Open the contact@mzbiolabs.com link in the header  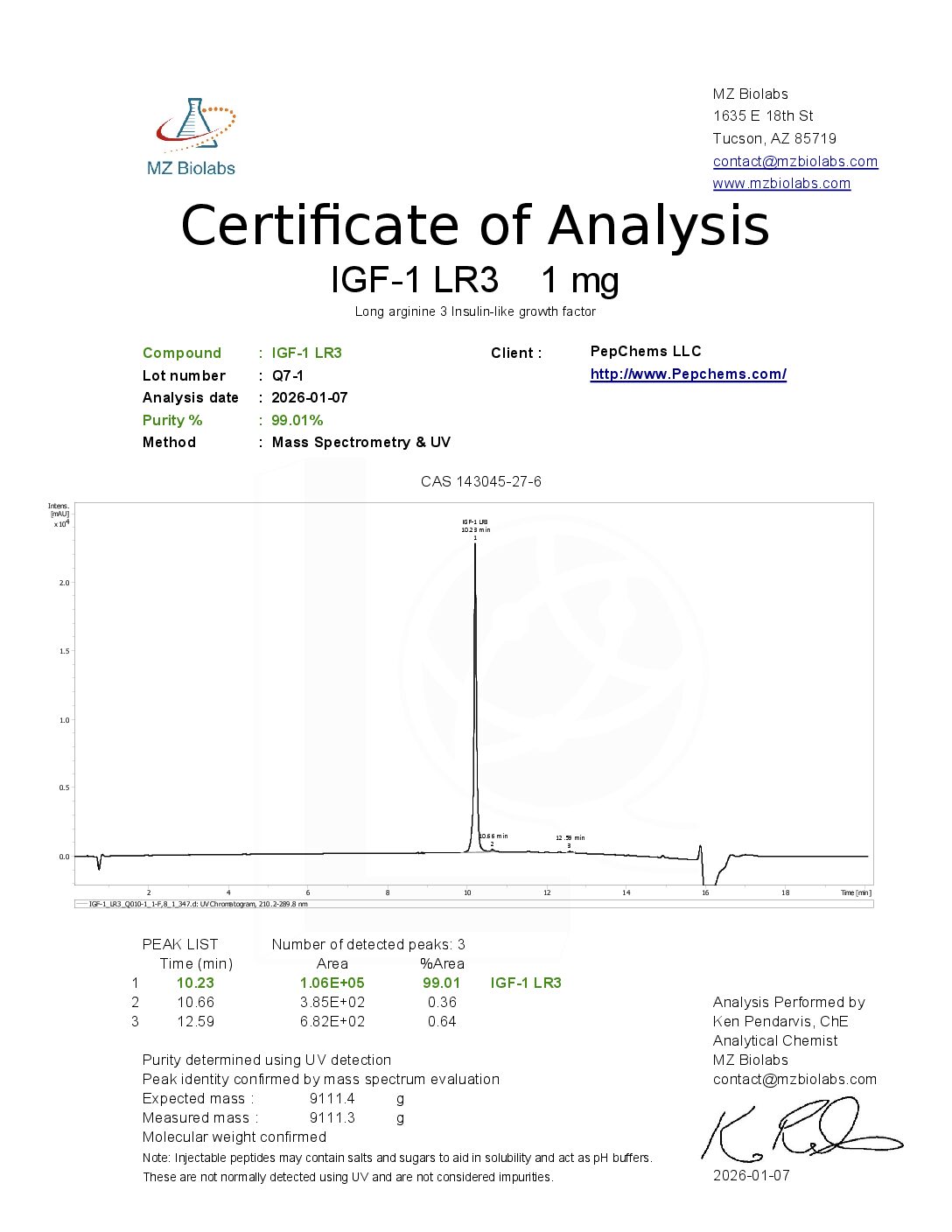click(x=794, y=161)
